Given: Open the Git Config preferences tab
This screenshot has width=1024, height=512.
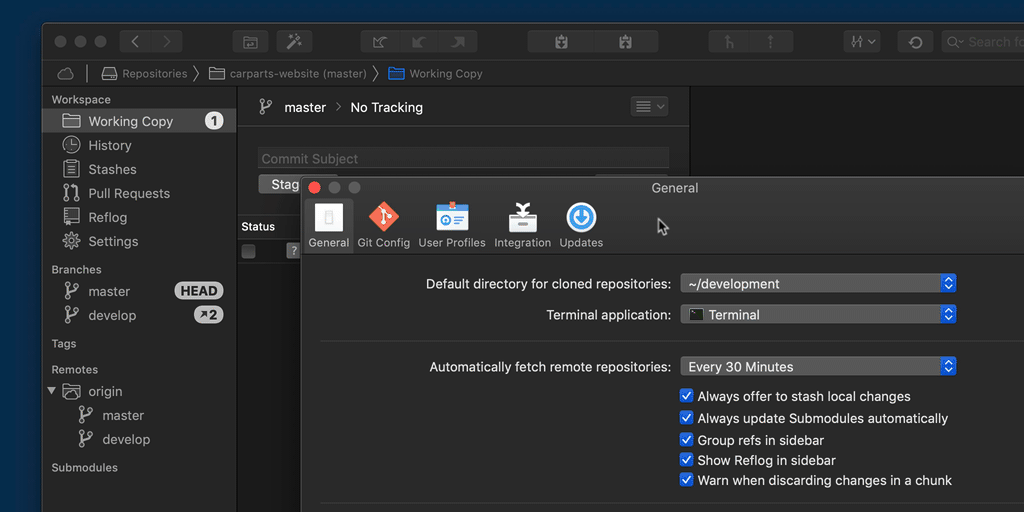Looking at the screenshot, I should [x=384, y=225].
